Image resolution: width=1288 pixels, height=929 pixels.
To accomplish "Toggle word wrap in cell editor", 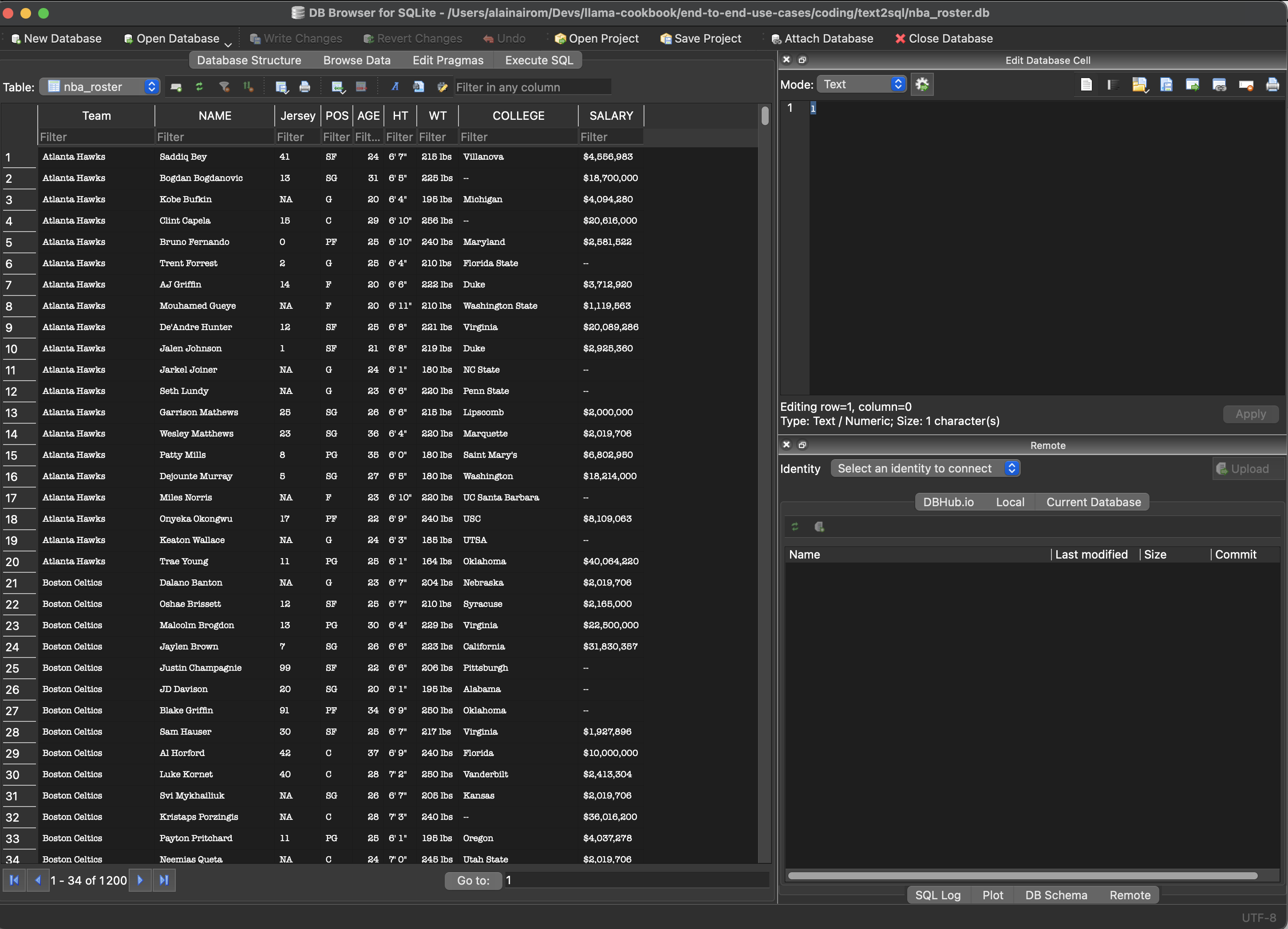I will pos(1113,85).
